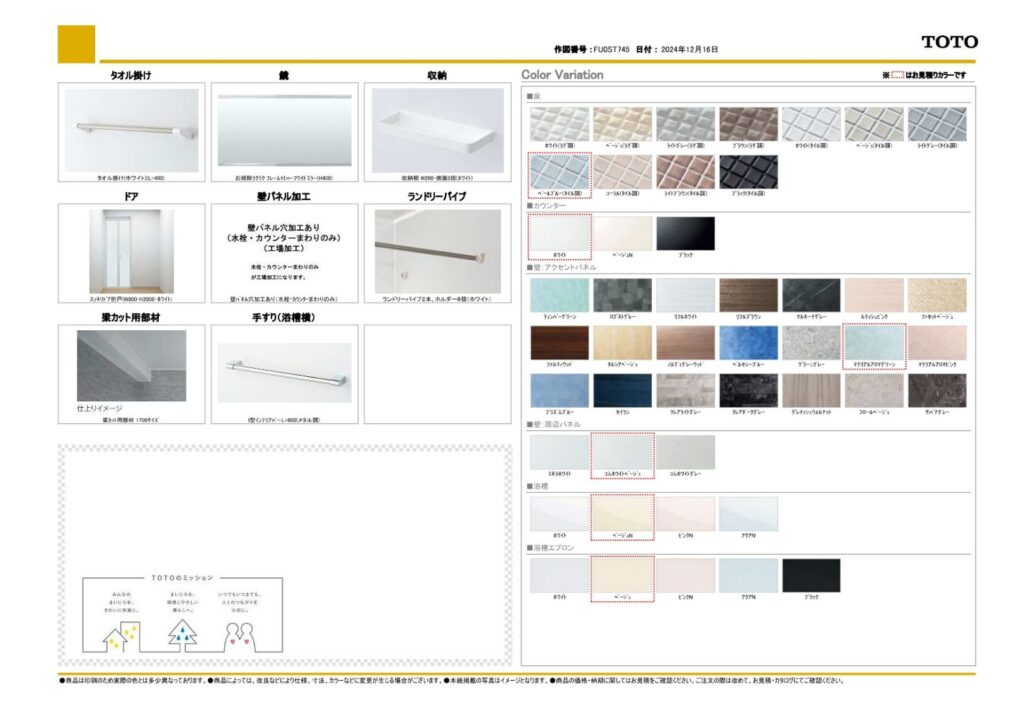Pick the black bathtub apron swatch
The height and width of the screenshot is (709, 1024).
811,575
